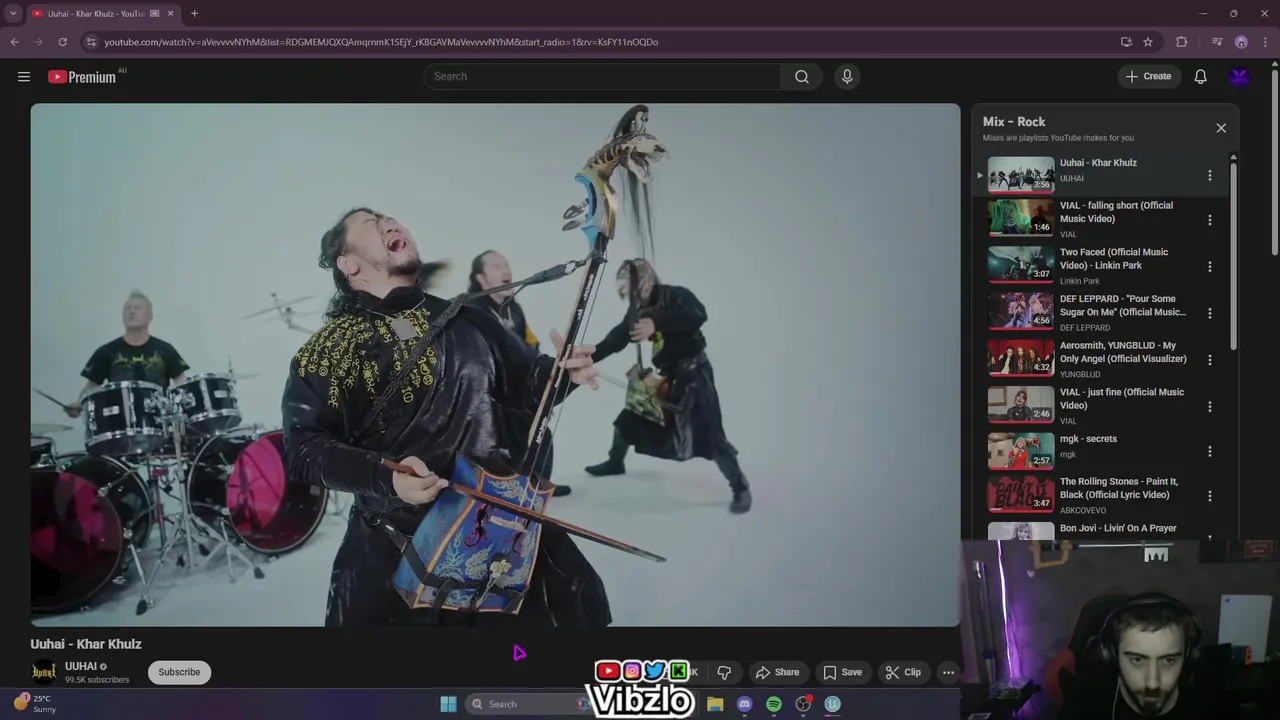The width and height of the screenshot is (1280, 720).
Task: Click the Create button
Action: click(1148, 76)
